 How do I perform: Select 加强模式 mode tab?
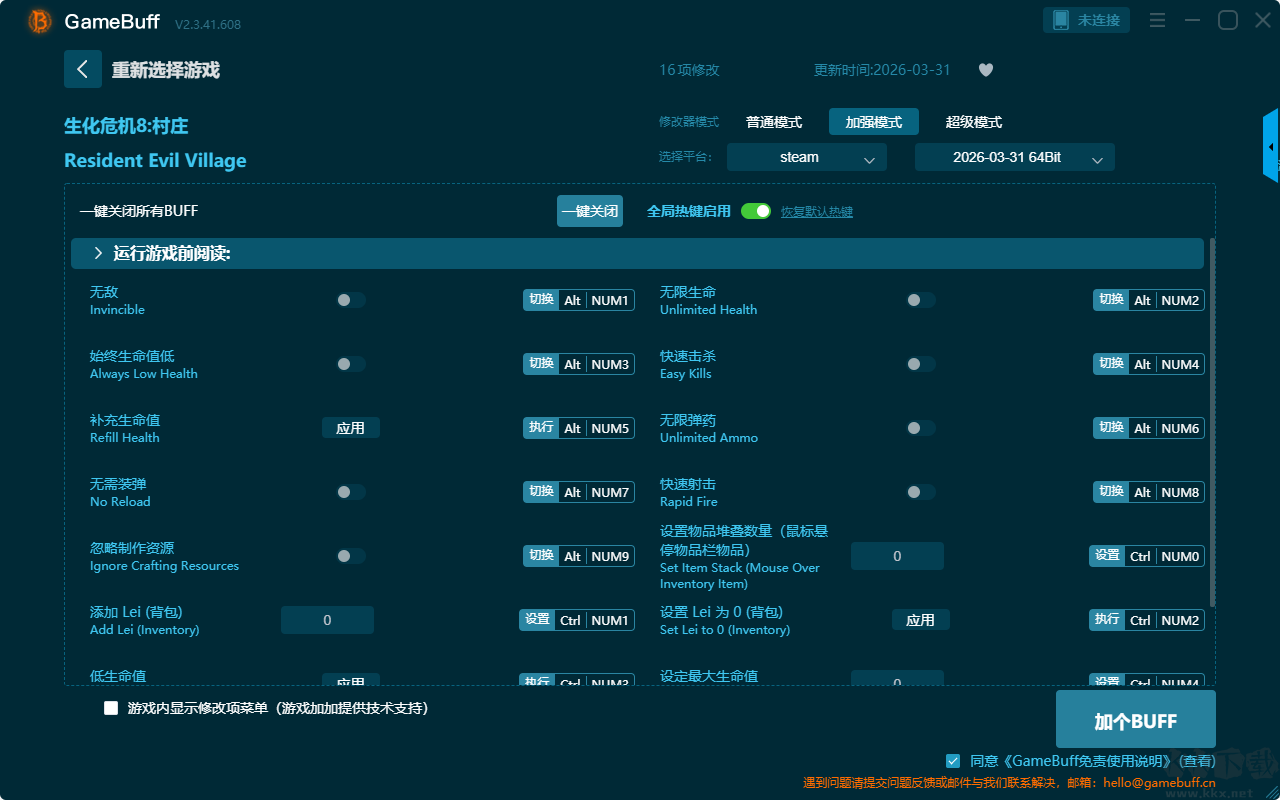874,122
